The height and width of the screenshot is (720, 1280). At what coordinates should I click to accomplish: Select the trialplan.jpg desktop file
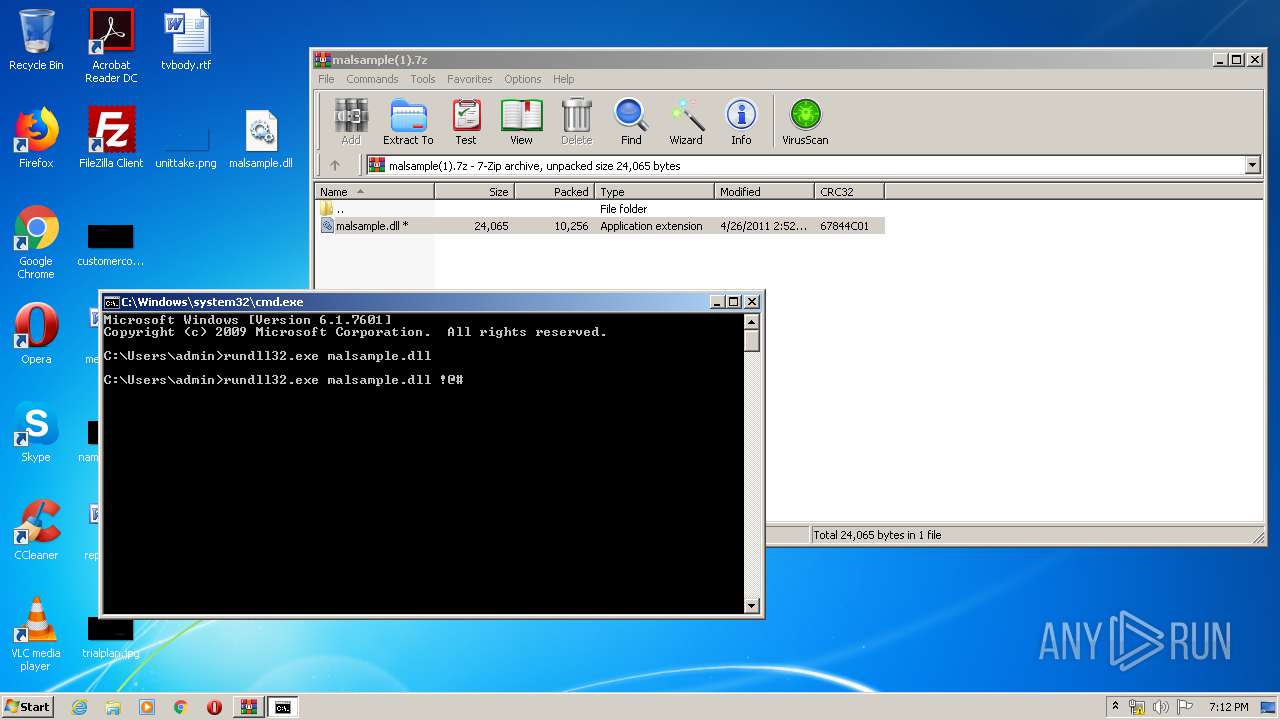[111, 636]
